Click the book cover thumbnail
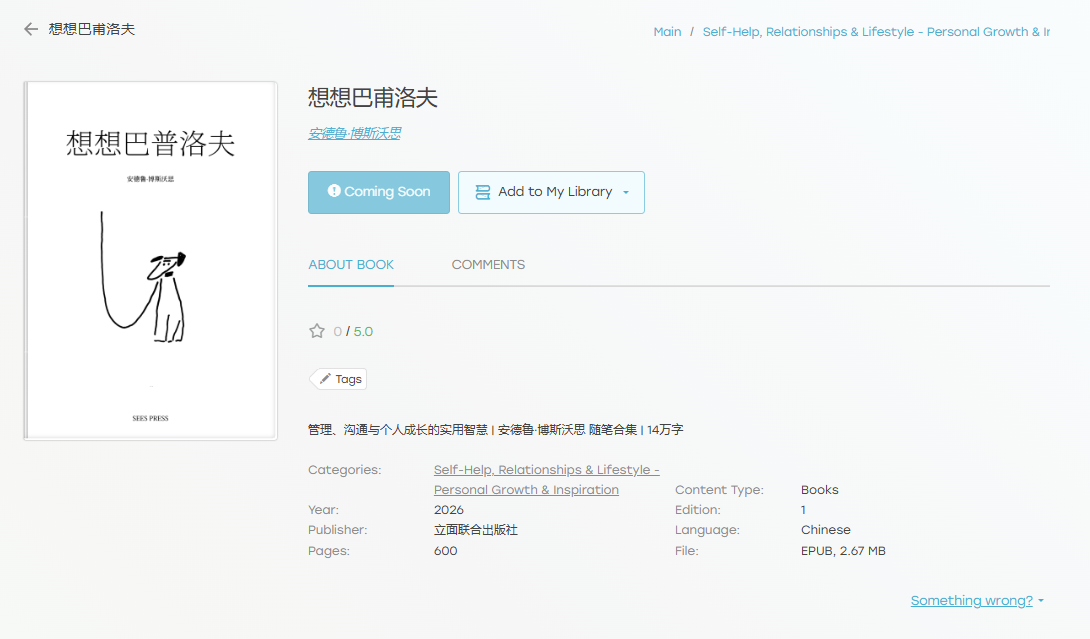 coord(151,260)
